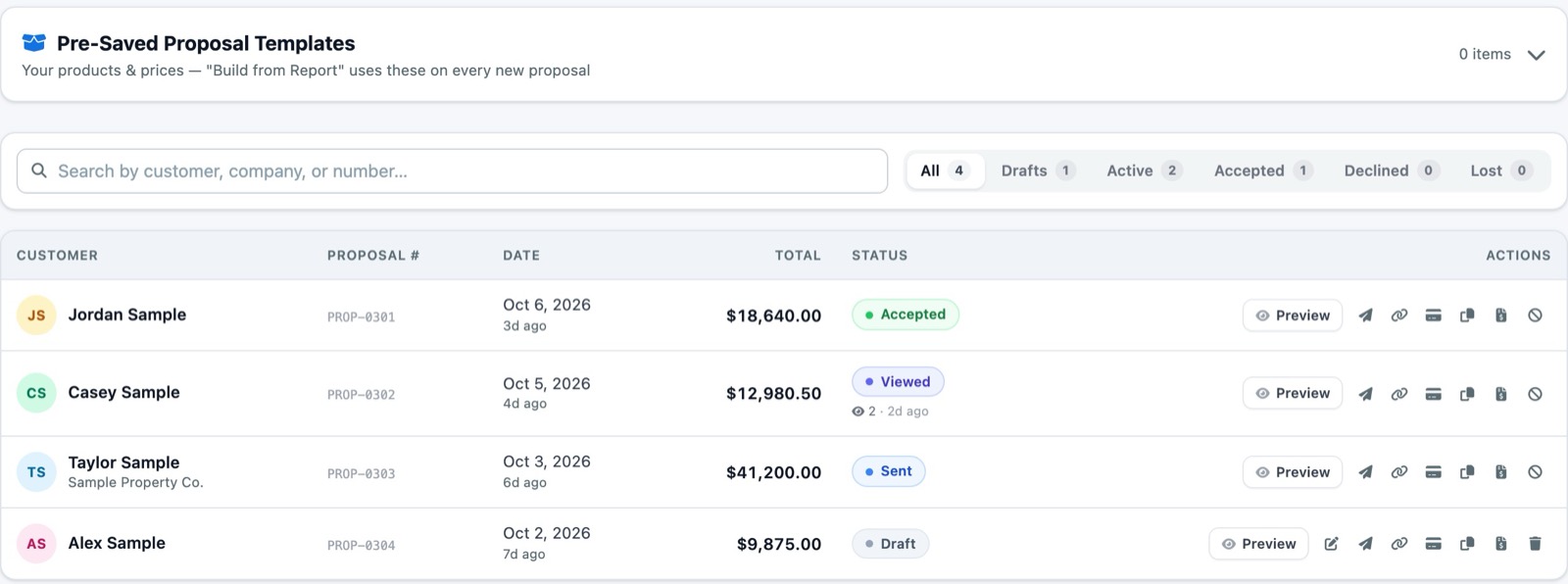Open payment card icon in Taylor Sample row

point(1433,472)
